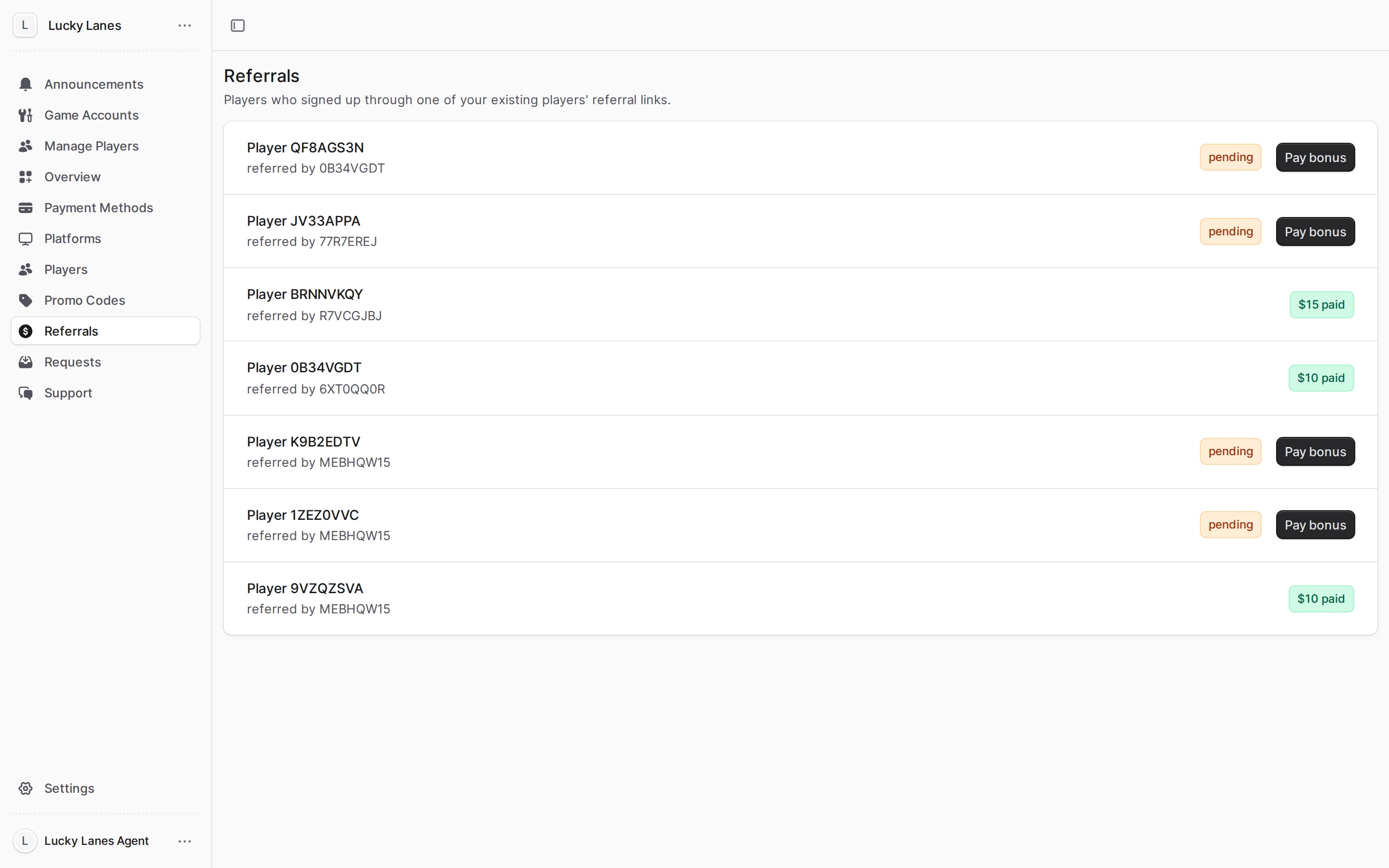Click the Settings gear icon

(x=25, y=788)
